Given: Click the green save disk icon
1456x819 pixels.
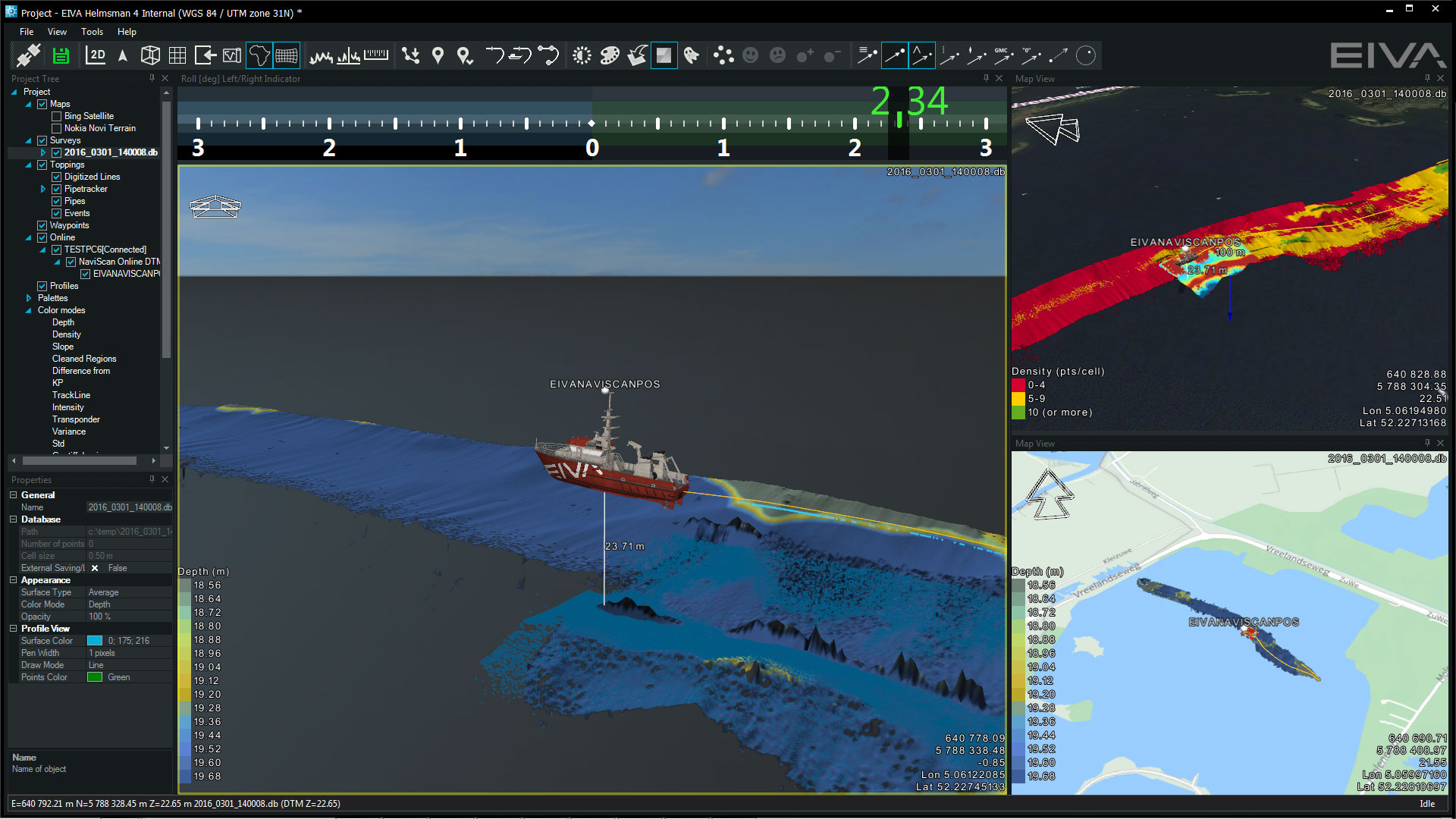Looking at the screenshot, I should point(61,55).
